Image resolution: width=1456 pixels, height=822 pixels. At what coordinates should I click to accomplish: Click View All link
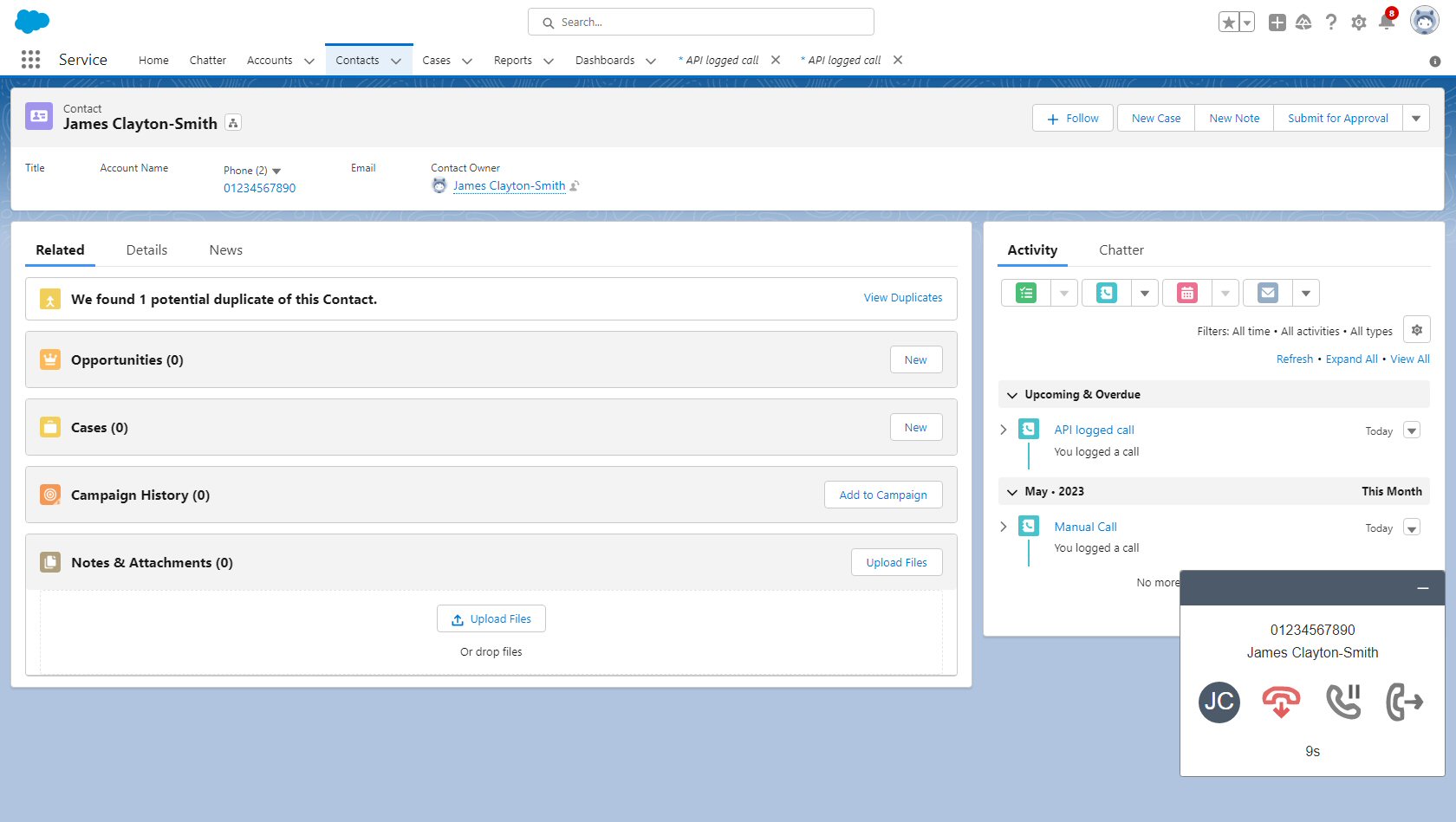(x=1410, y=359)
